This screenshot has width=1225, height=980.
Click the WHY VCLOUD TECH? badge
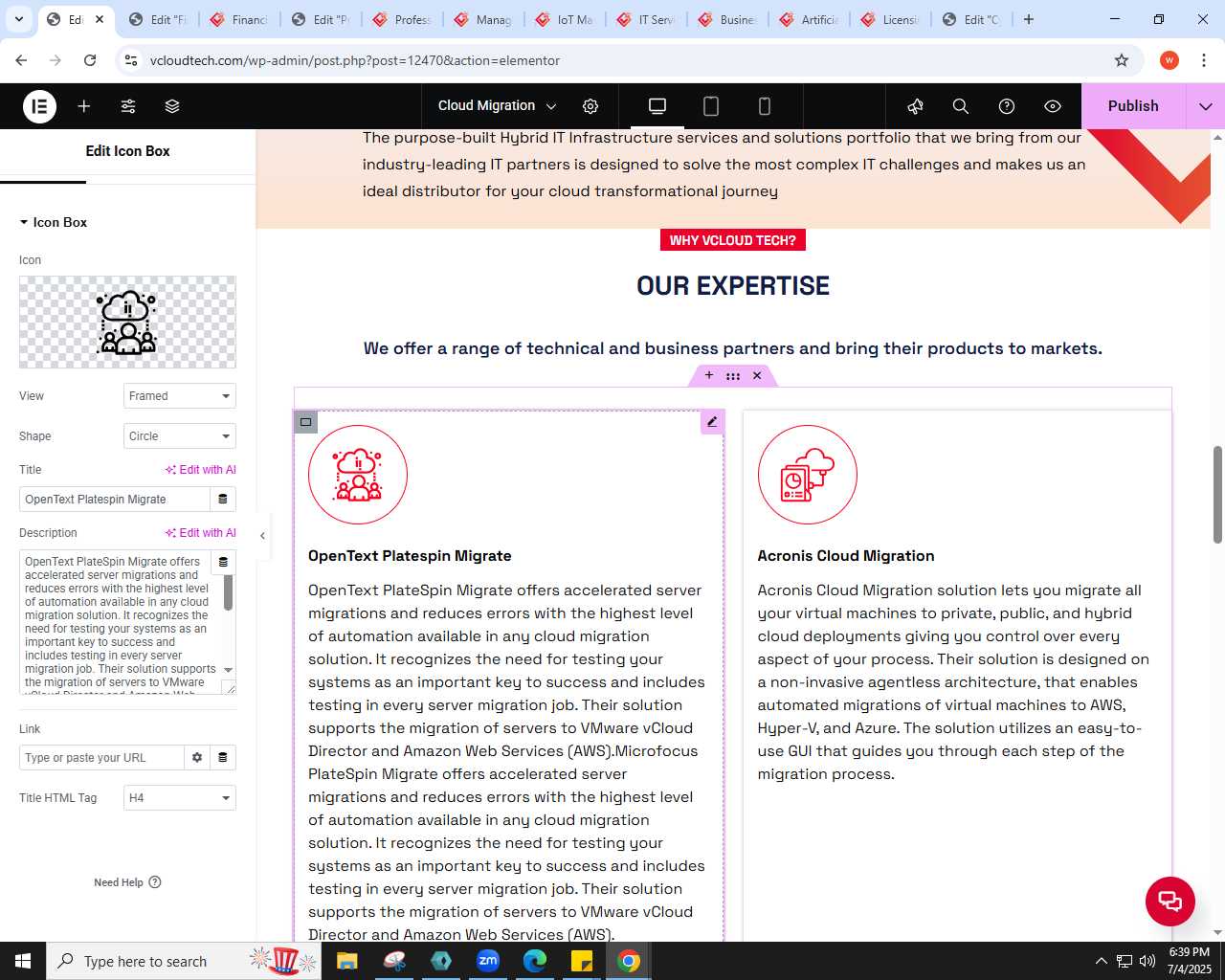pyautogui.click(x=733, y=240)
